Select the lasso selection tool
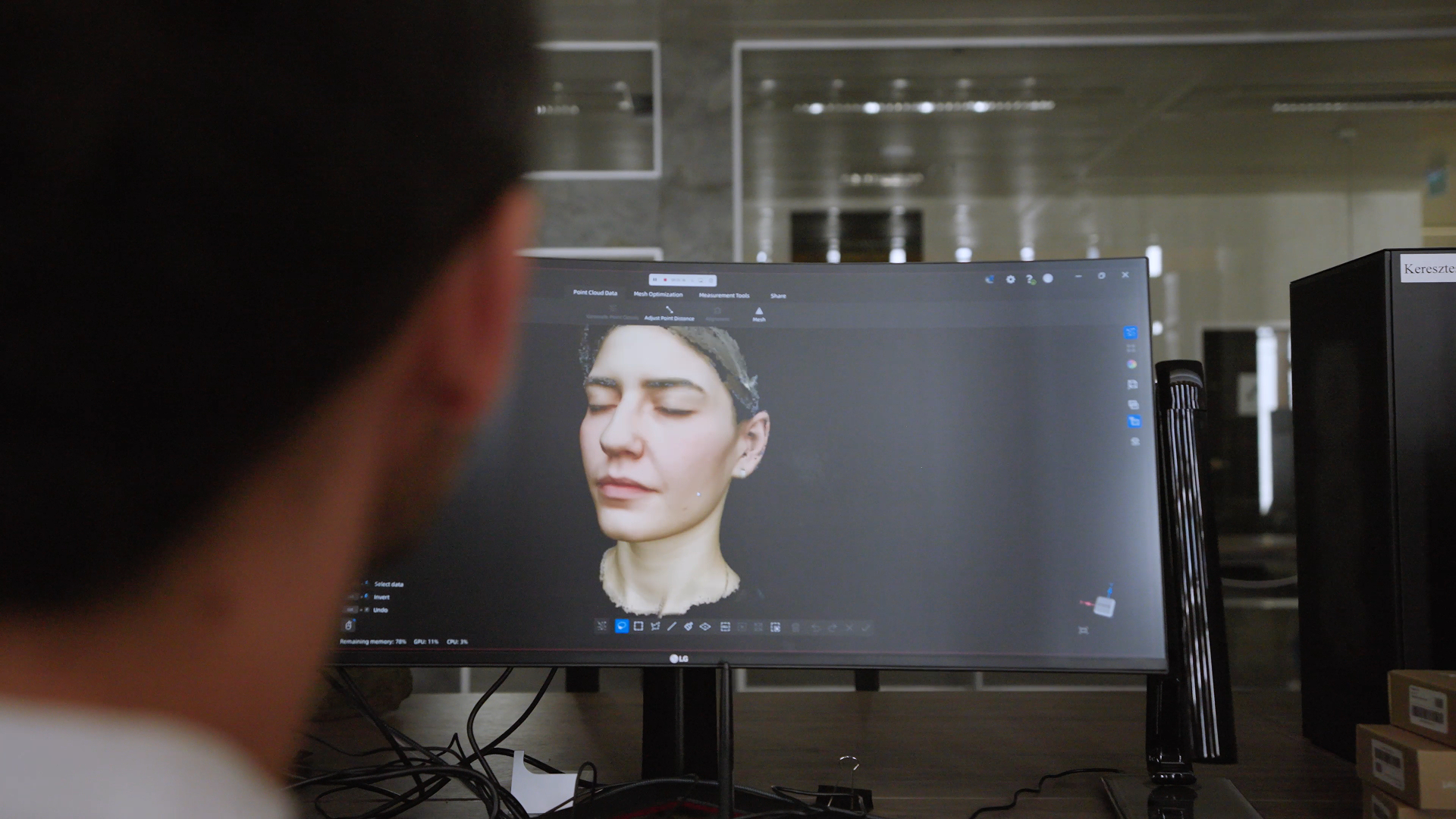 [623, 626]
